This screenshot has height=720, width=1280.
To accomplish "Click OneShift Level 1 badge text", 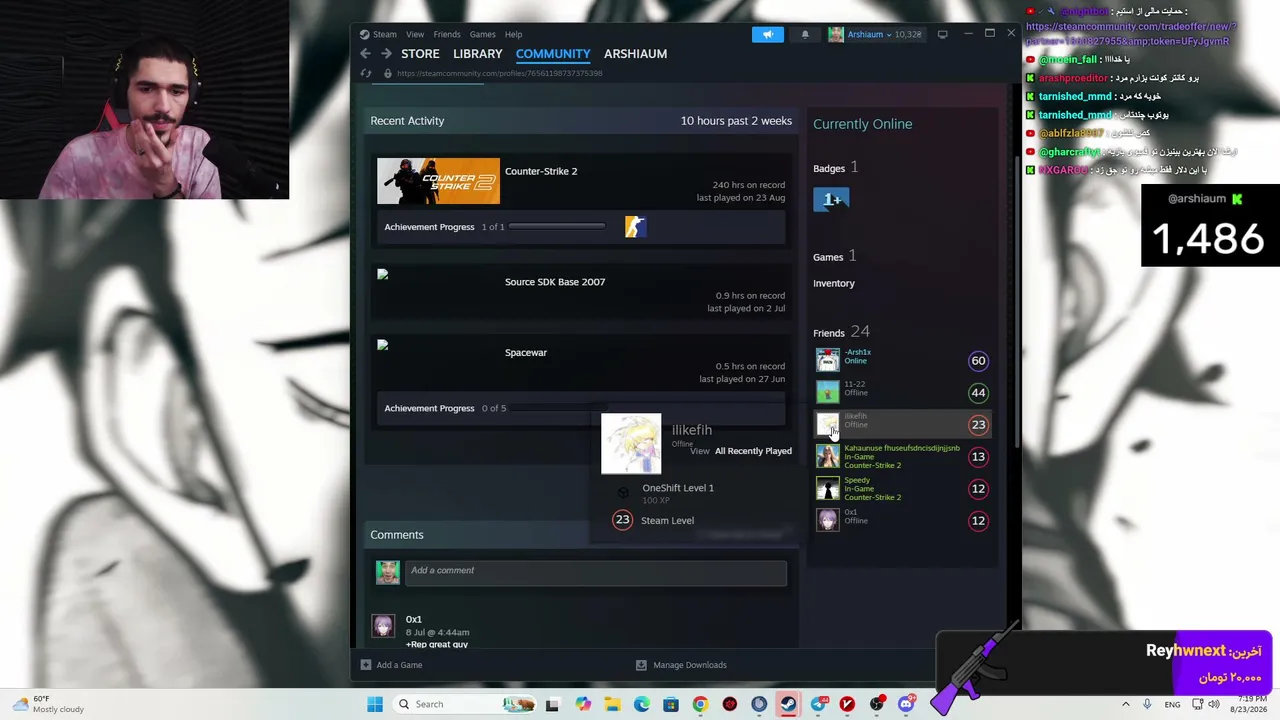I will click(678, 488).
